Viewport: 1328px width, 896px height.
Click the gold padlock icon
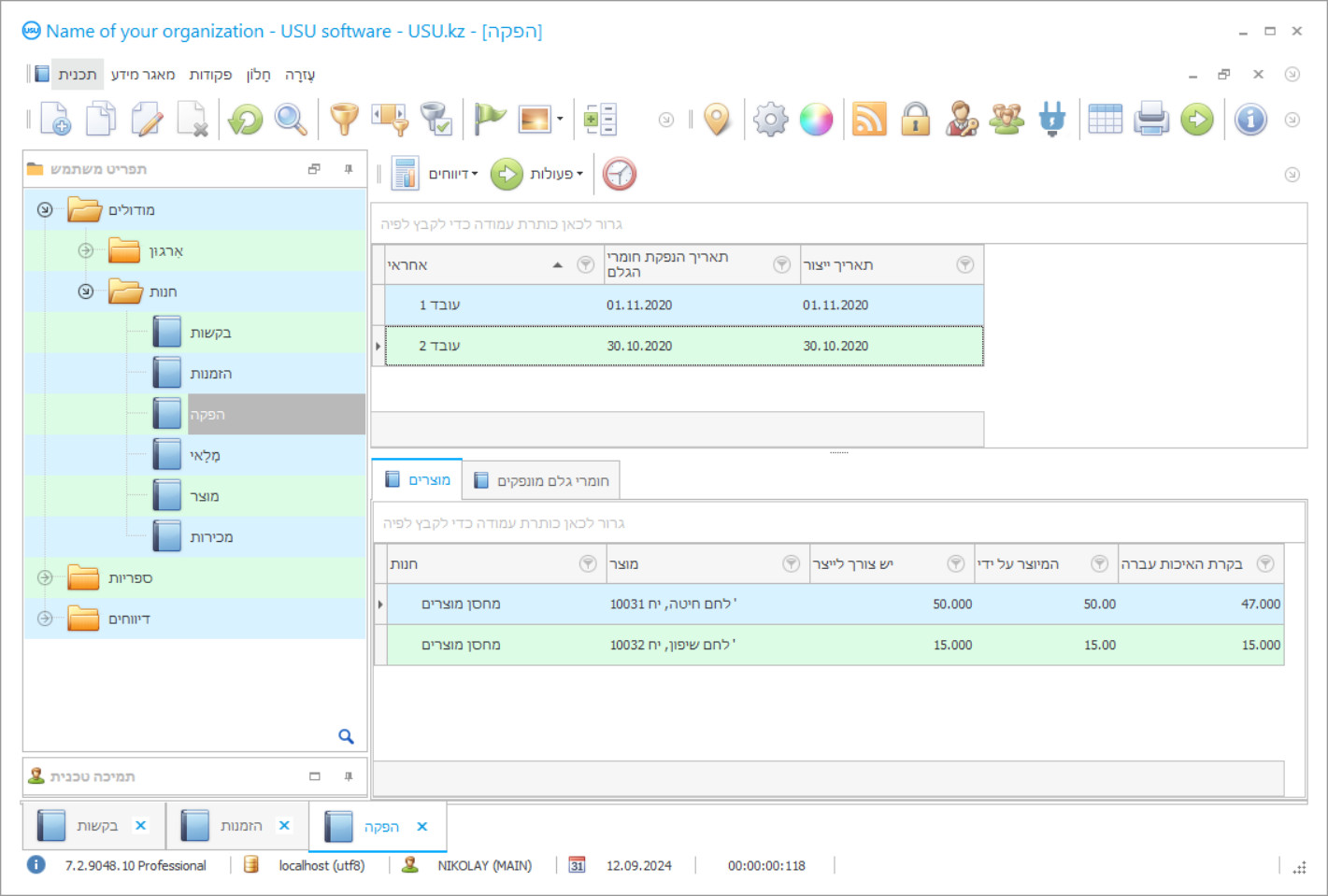915,120
